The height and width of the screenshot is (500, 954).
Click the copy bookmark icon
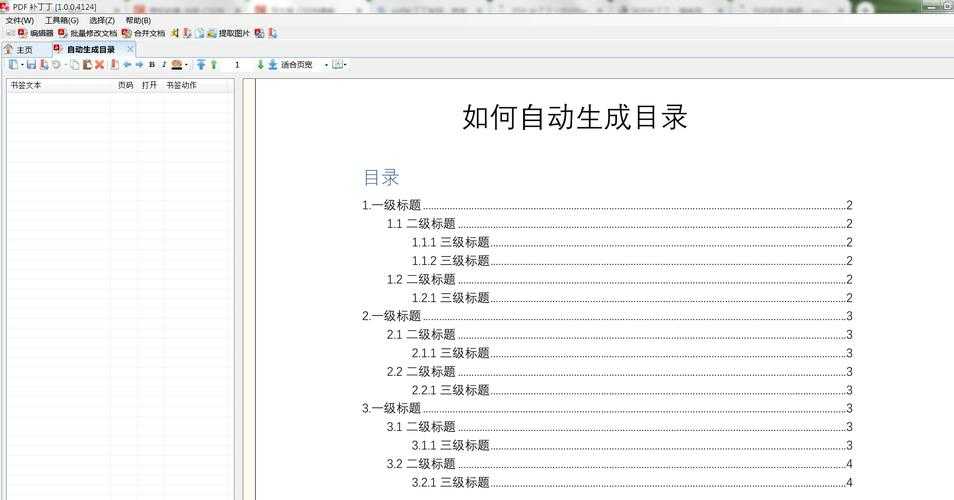click(75, 64)
